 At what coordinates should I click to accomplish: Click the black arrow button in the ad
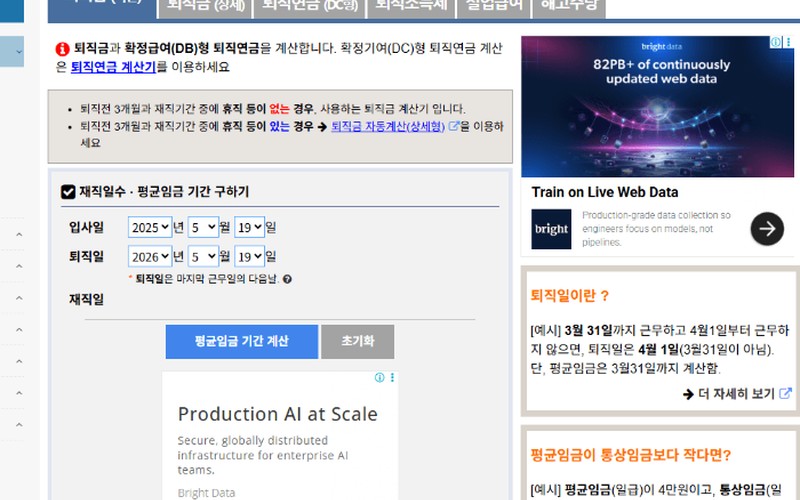[767, 229]
